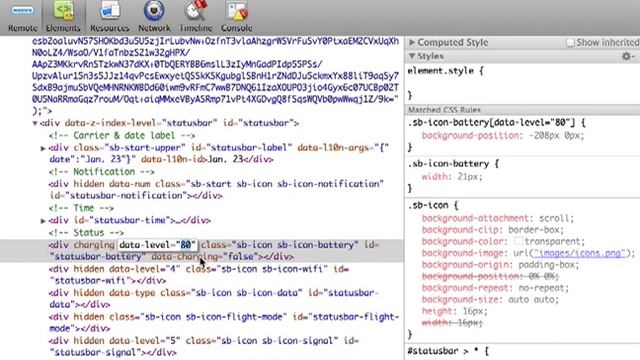This screenshot has height=360, width=640.
Task: Select the statusbar-wifi div row
Action: 199,275
